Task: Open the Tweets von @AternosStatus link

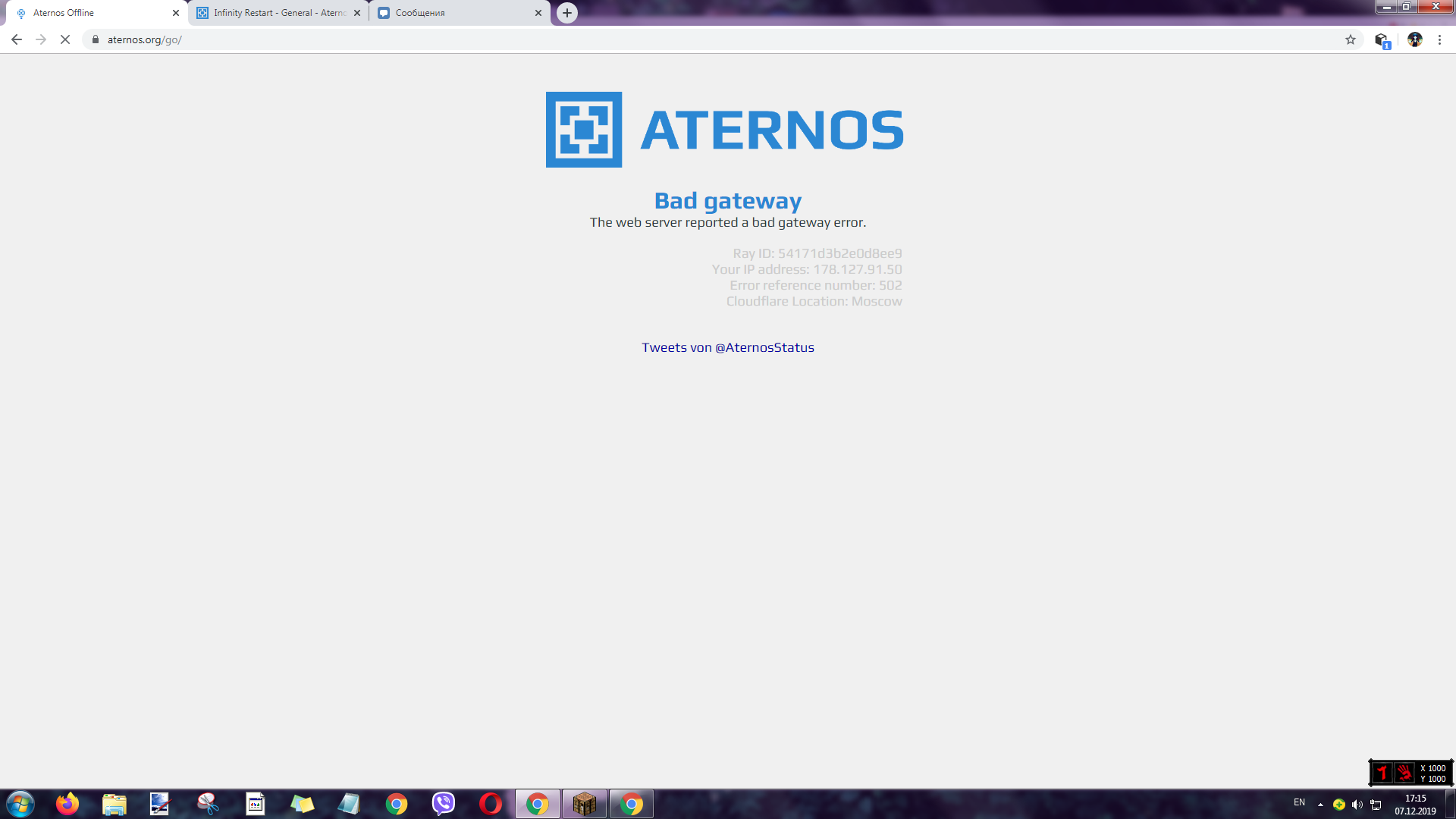Action: 728,347
